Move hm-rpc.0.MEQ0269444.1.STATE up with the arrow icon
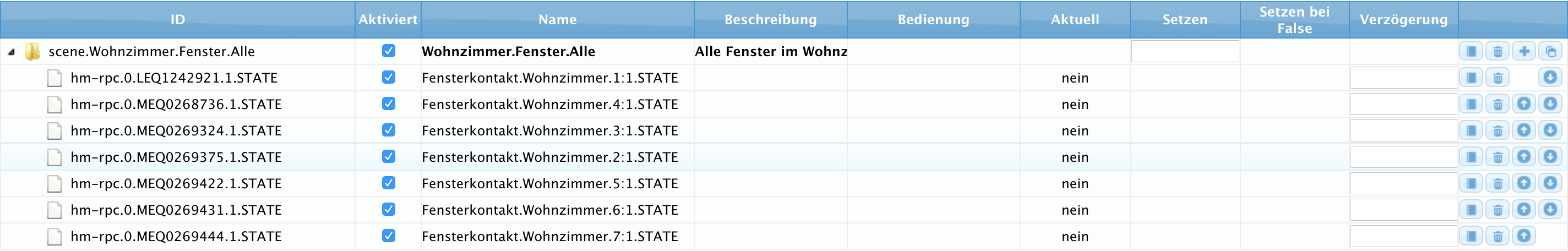 [1523, 236]
